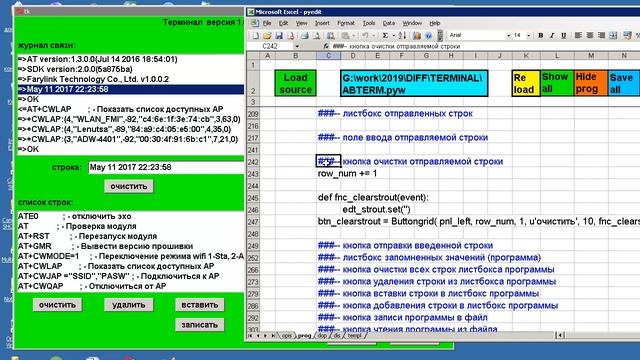Click the green Show all button
Screen dimensions: 640x360
point(557,83)
